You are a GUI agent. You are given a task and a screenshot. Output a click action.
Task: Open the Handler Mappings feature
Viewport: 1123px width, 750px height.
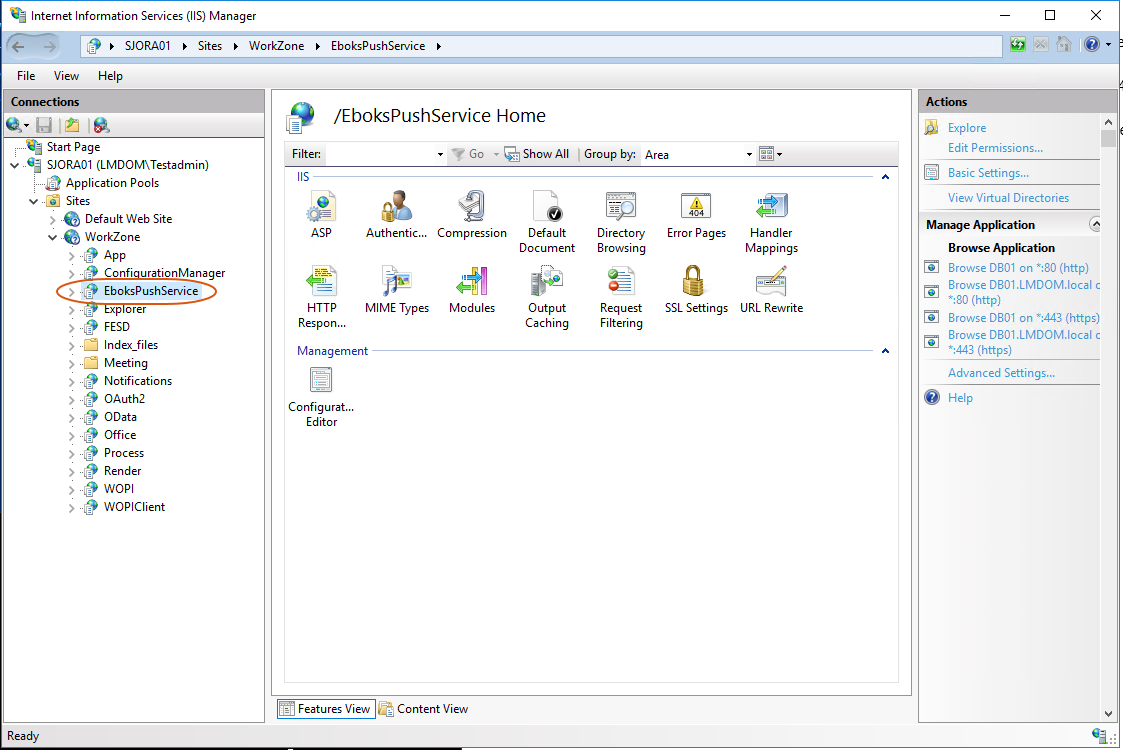771,222
